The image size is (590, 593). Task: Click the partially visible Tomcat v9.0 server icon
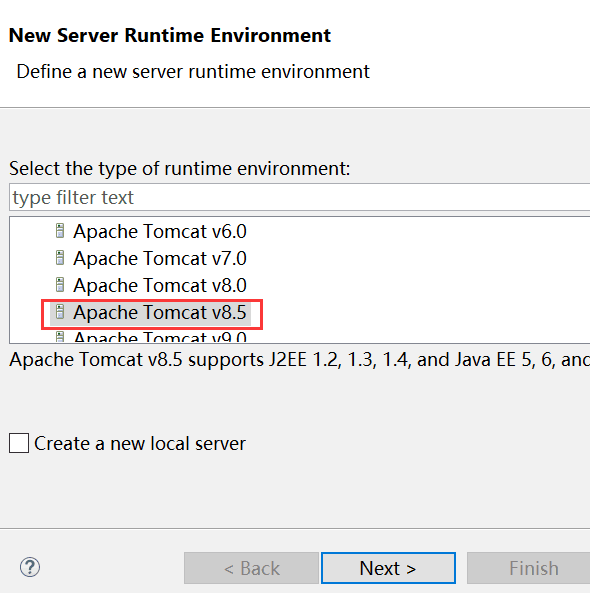point(60,337)
